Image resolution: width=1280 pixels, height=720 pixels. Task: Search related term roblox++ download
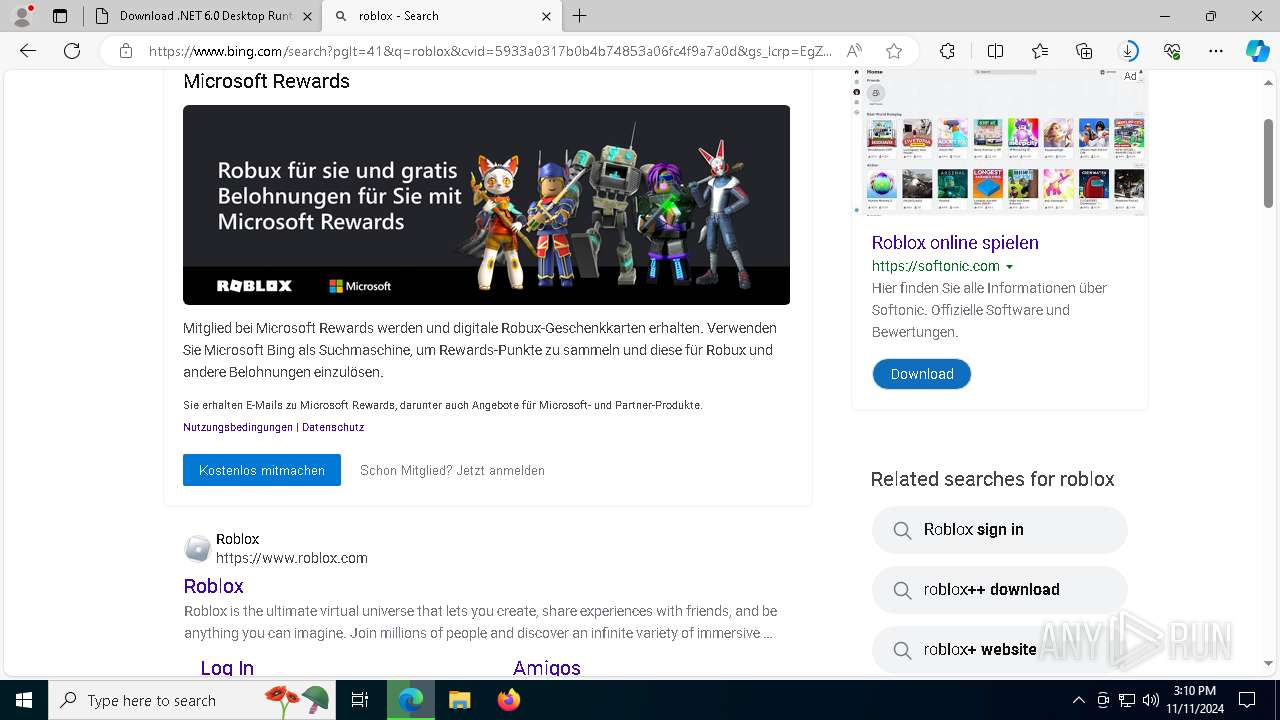pyautogui.click(x=1000, y=590)
